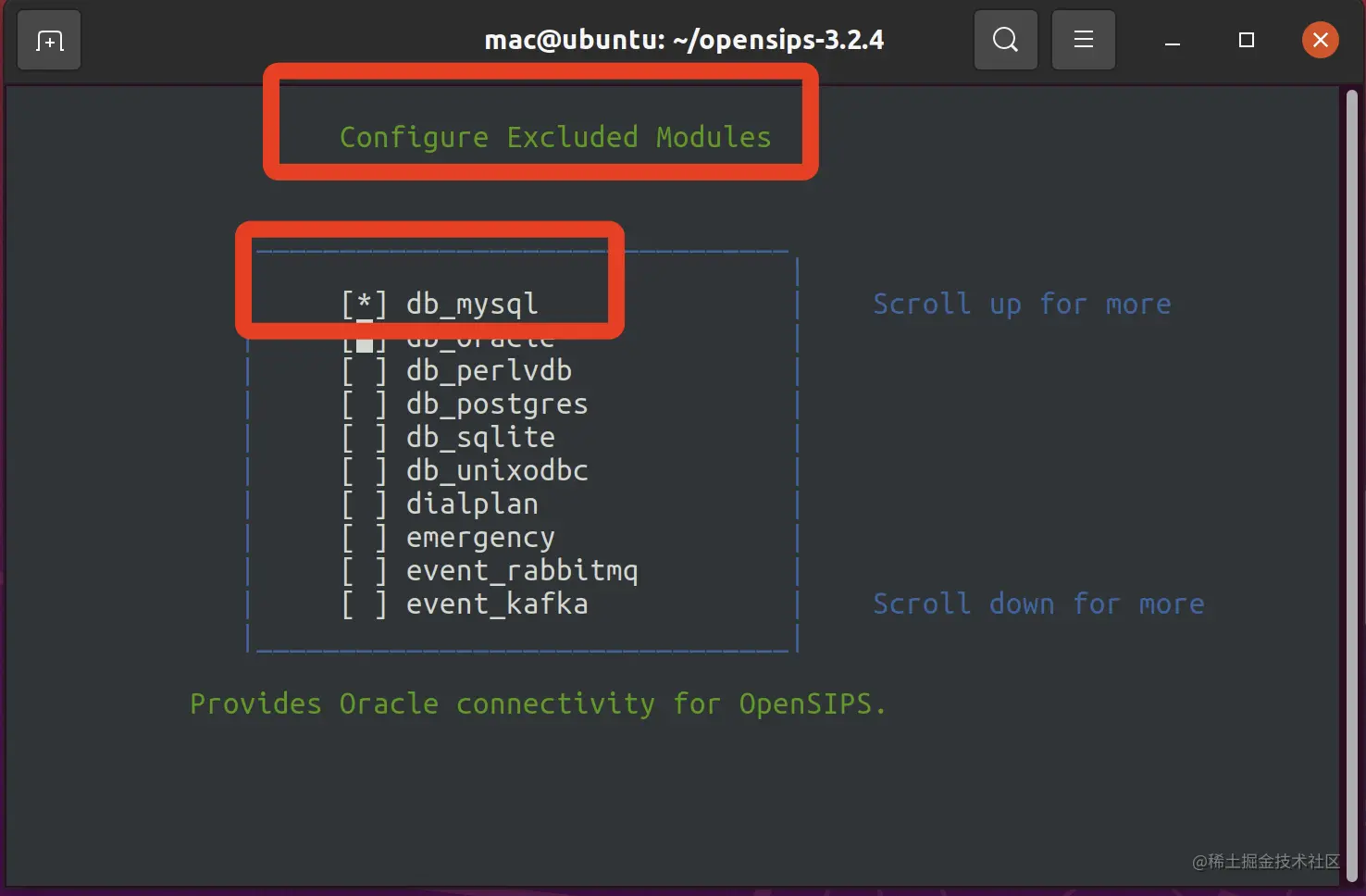Close the terminal window
The height and width of the screenshot is (896, 1366).
coord(1320,40)
